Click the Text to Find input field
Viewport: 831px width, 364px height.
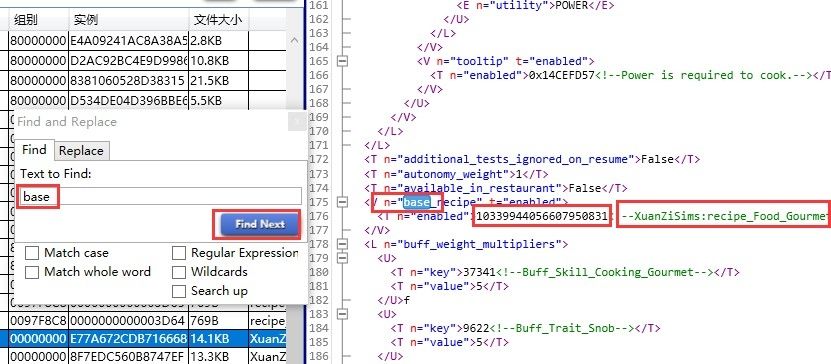161,197
